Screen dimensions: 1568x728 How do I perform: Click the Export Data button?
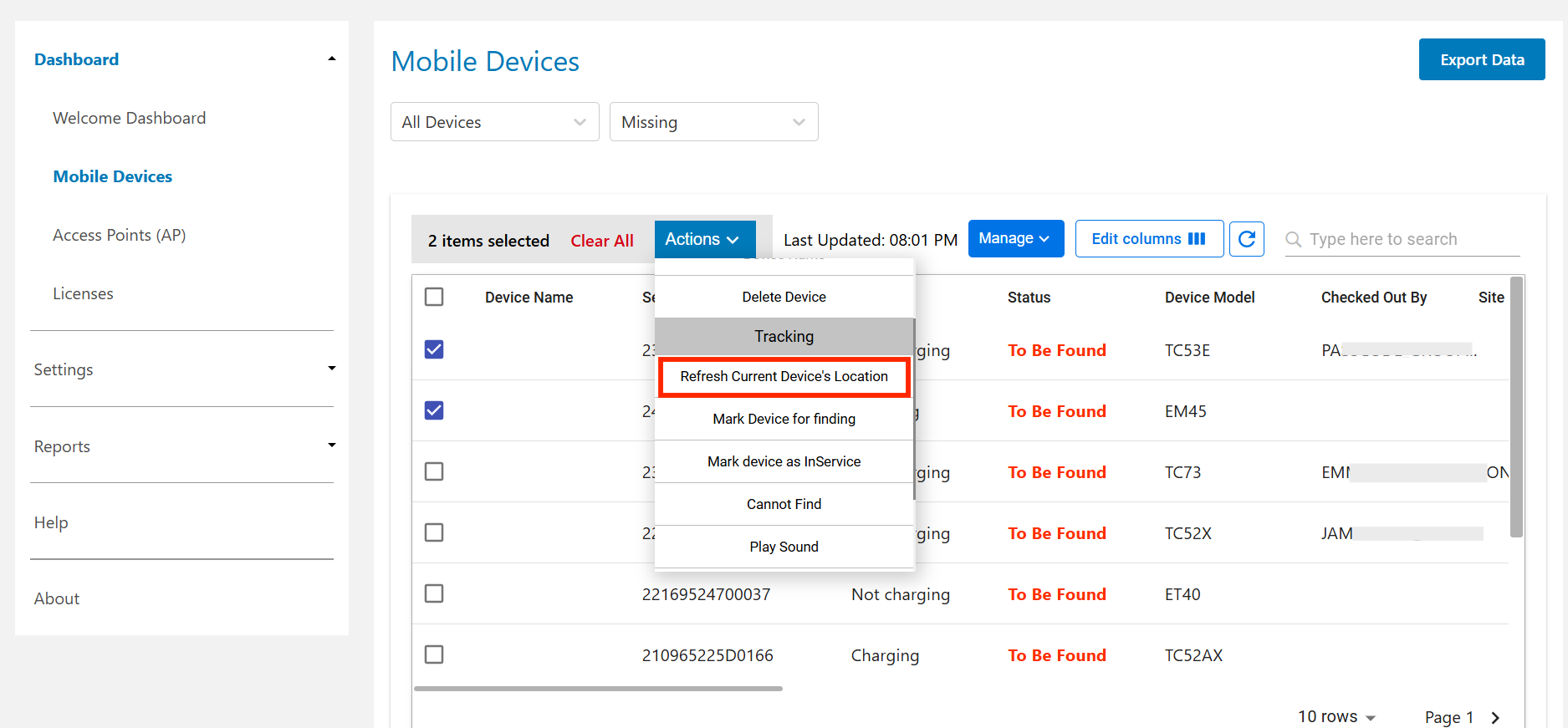1481,59
